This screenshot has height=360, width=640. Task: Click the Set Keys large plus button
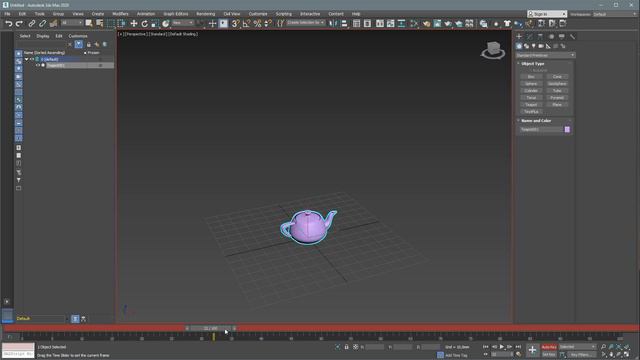(532, 350)
